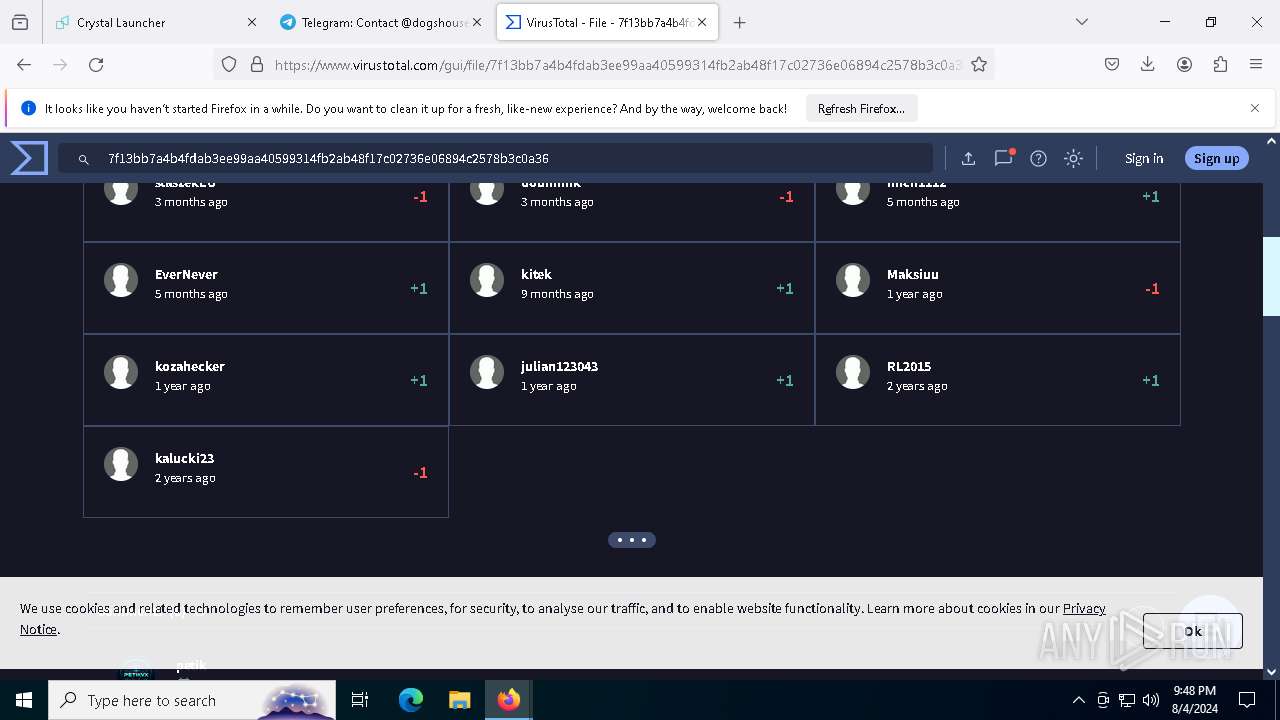Click the site padlock icon
1280x720 pixels.
point(257,64)
